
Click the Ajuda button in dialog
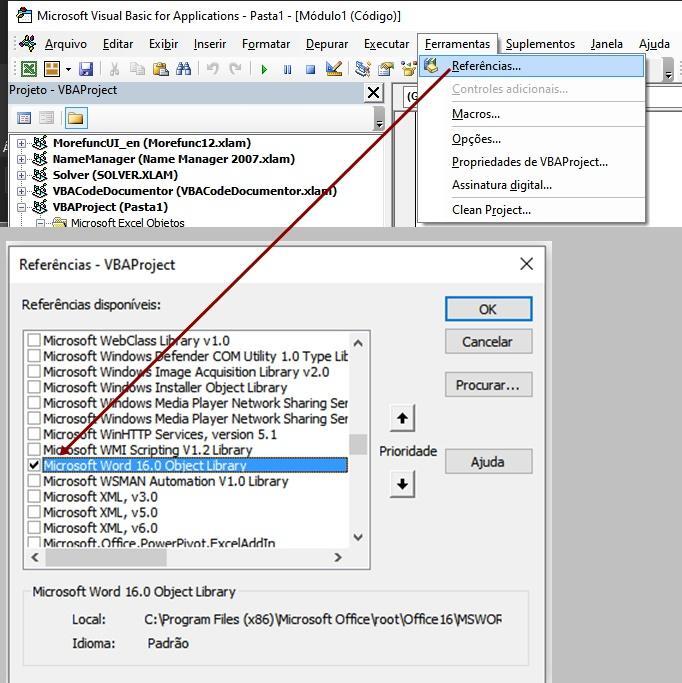tap(488, 461)
